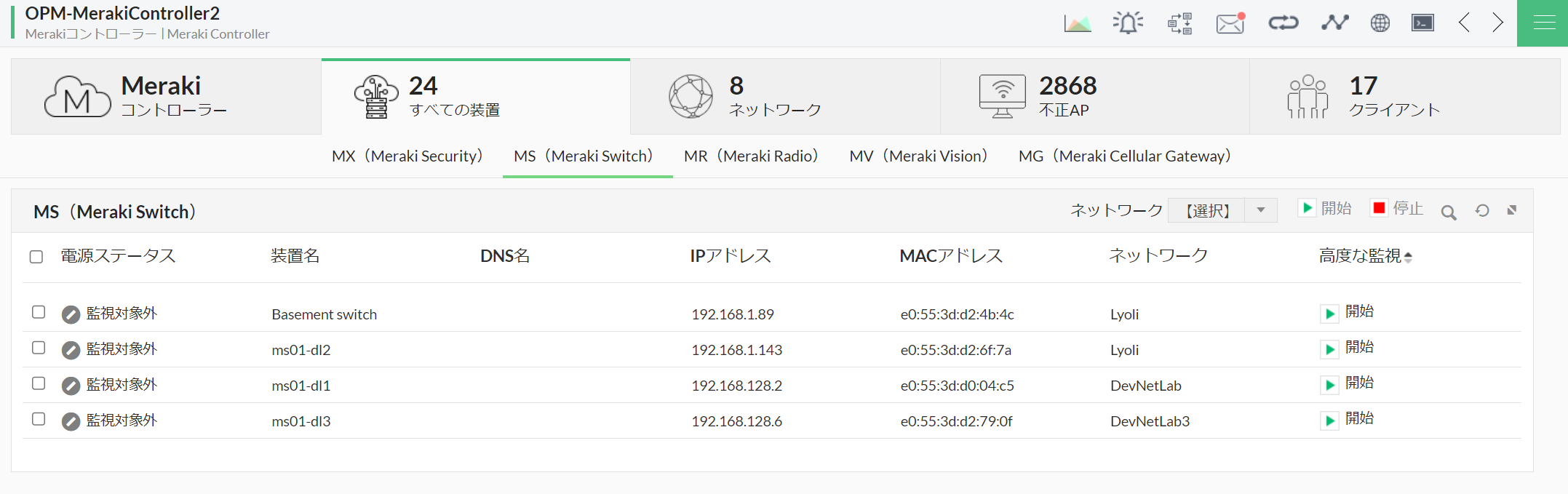Image resolution: width=1568 pixels, height=494 pixels.
Task: Click the alarm bell icon
Action: (1128, 23)
